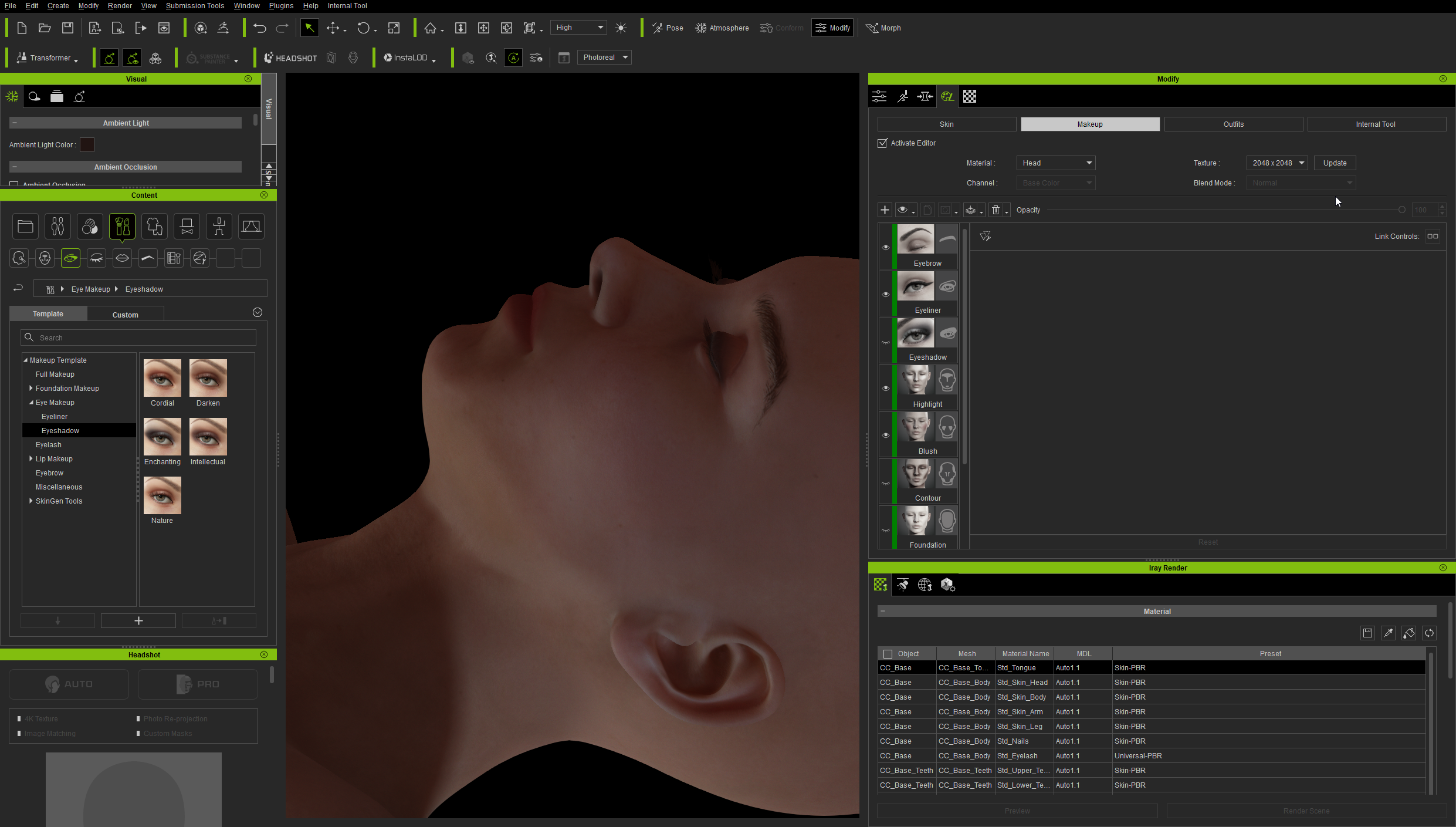Expand the SkinGen Tools tree node
Viewport: 1456px width, 827px height.
point(31,501)
